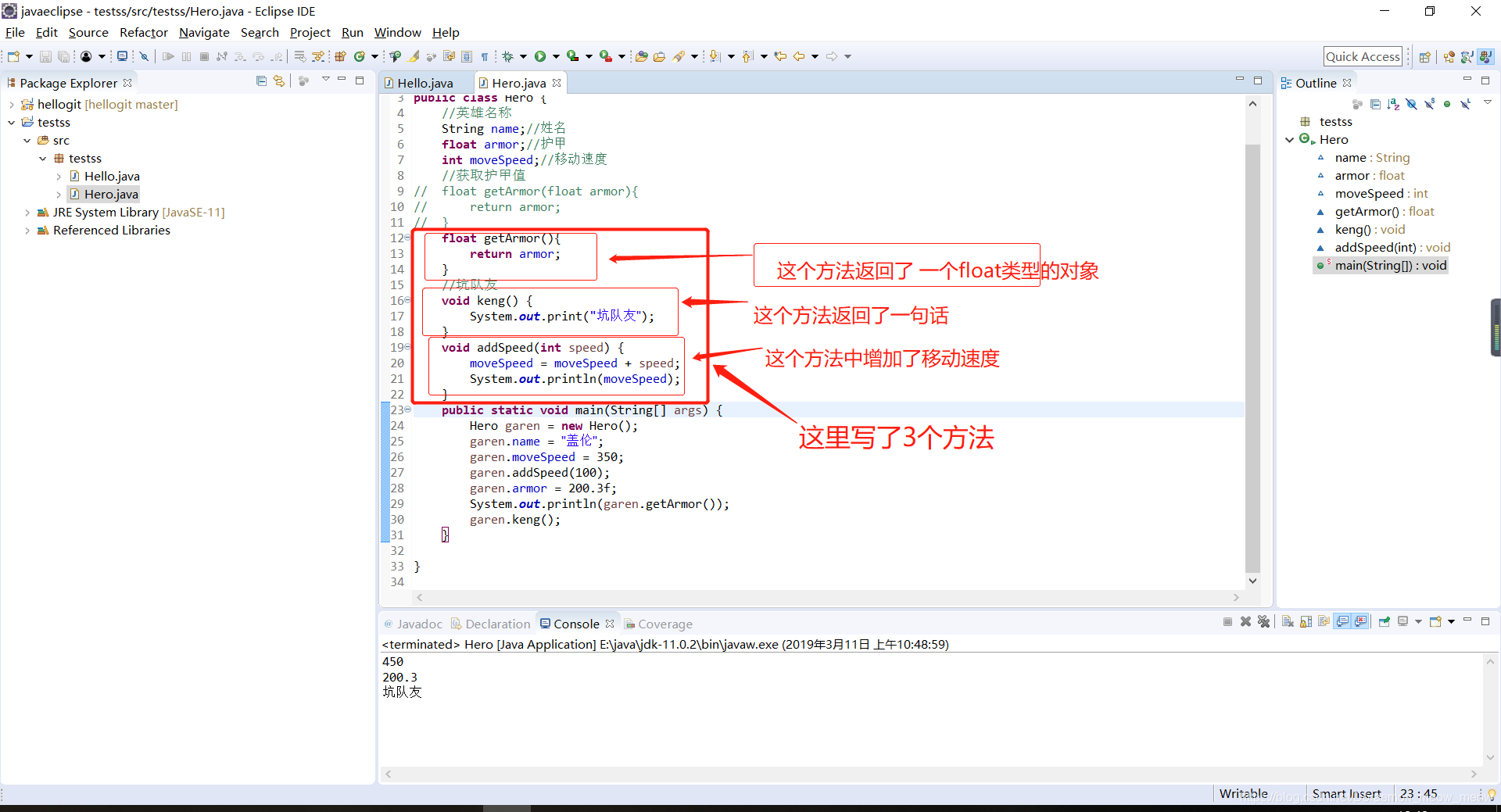Collapse the testss project node
Screen dimensions: 1501x812
click(x=11, y=123)
